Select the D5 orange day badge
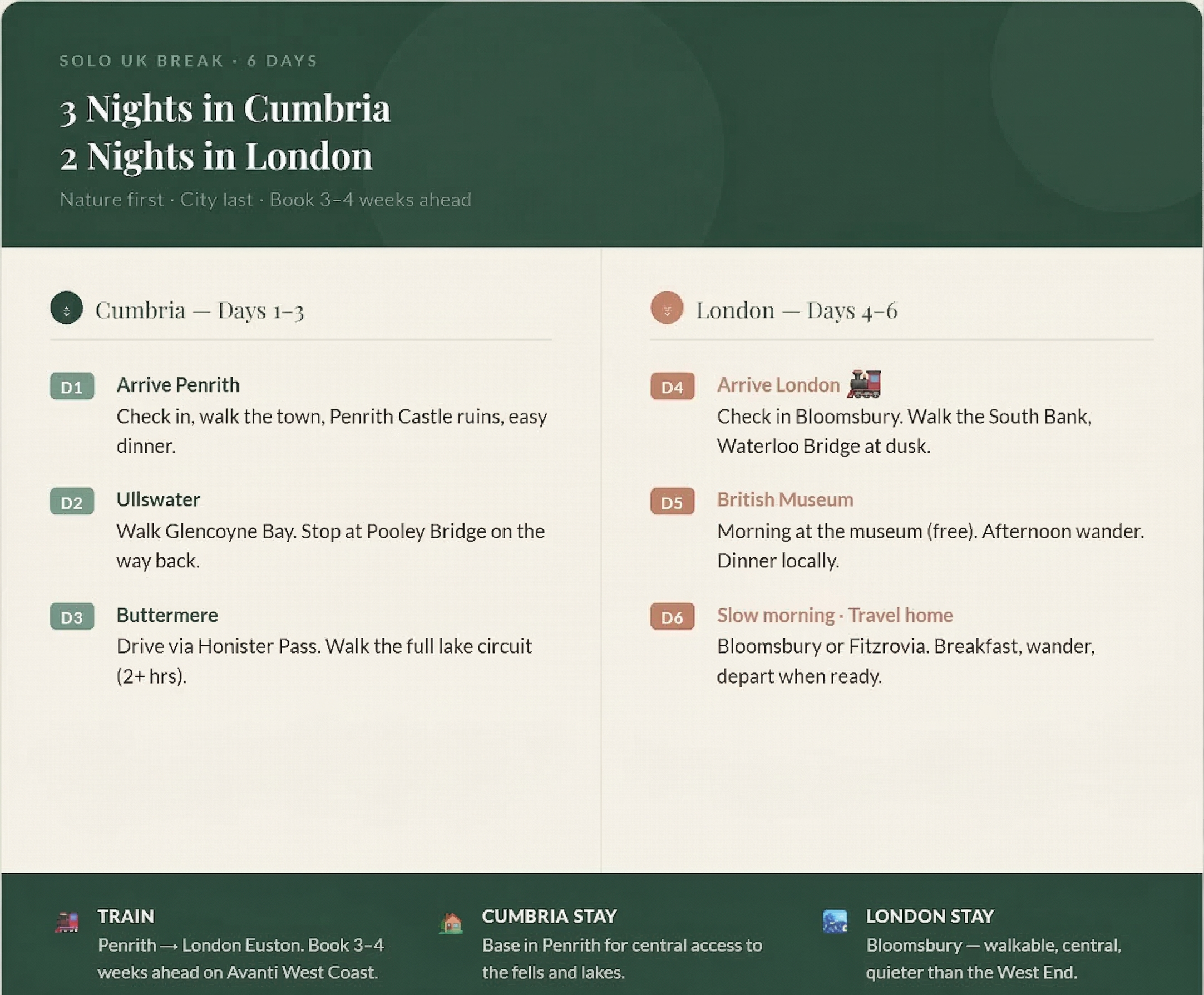The image size is (1204, 995). pos(672,502)
